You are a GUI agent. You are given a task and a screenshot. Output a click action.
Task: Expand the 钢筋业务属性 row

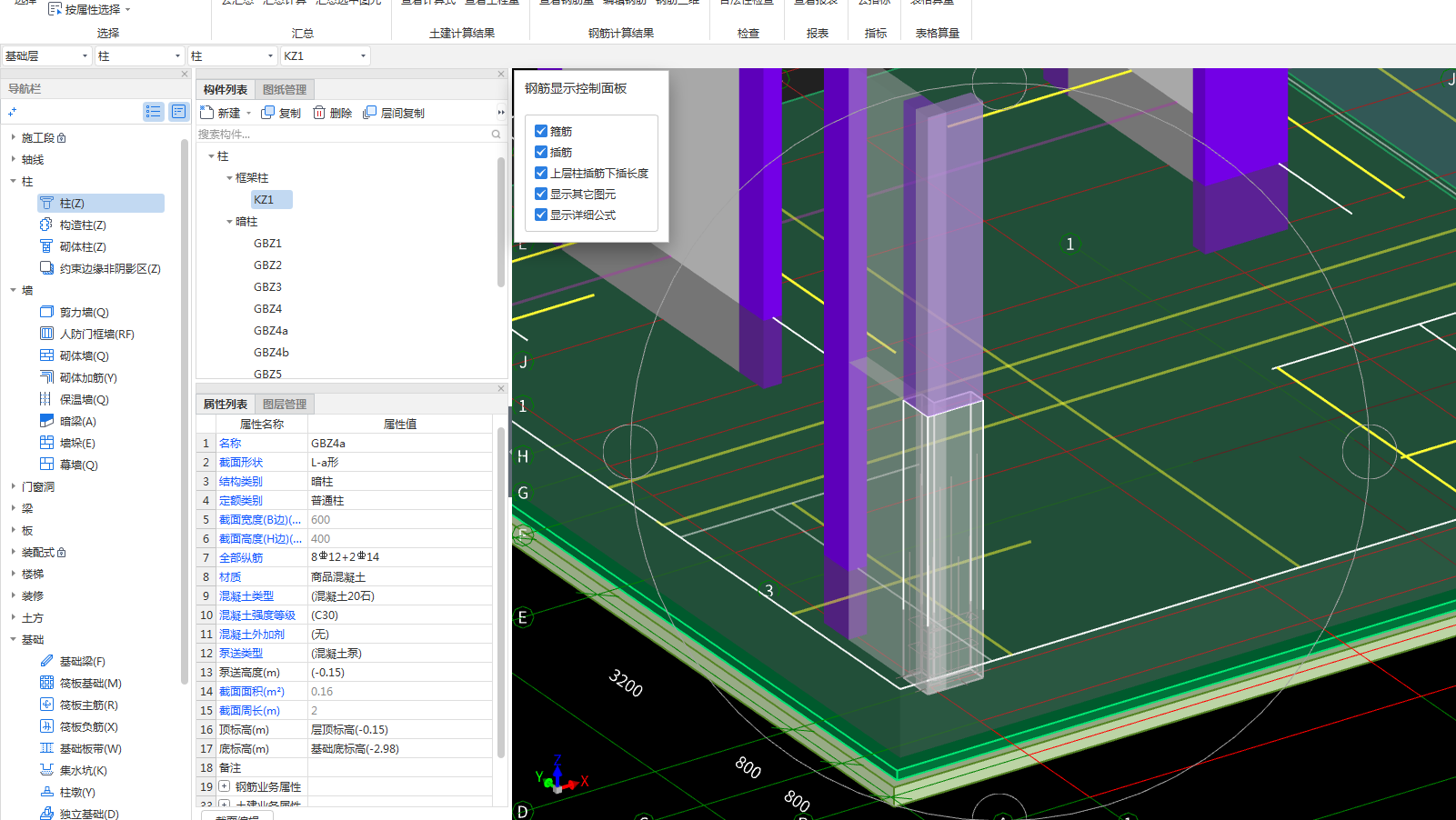coord(224,786)
